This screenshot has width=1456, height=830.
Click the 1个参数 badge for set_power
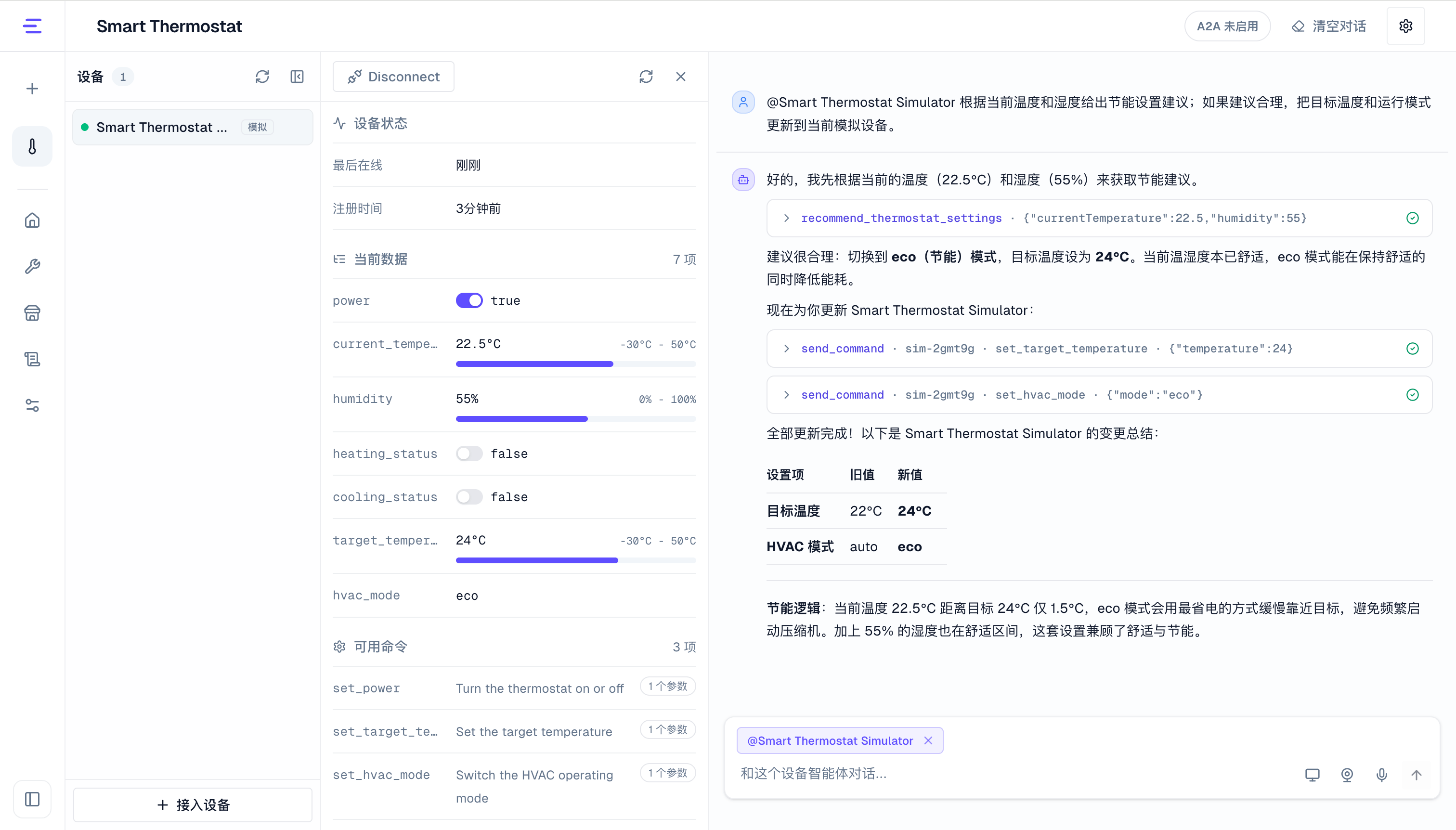667,686
